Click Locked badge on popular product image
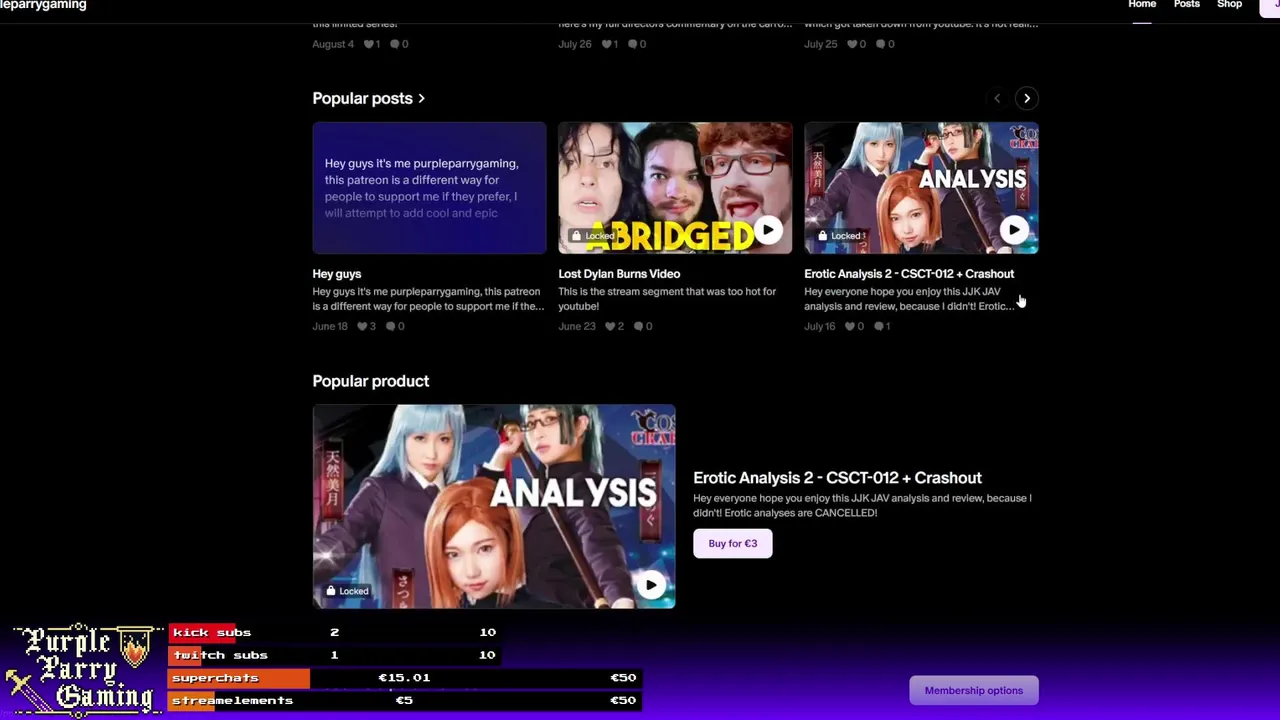 [x=347, y=591]
